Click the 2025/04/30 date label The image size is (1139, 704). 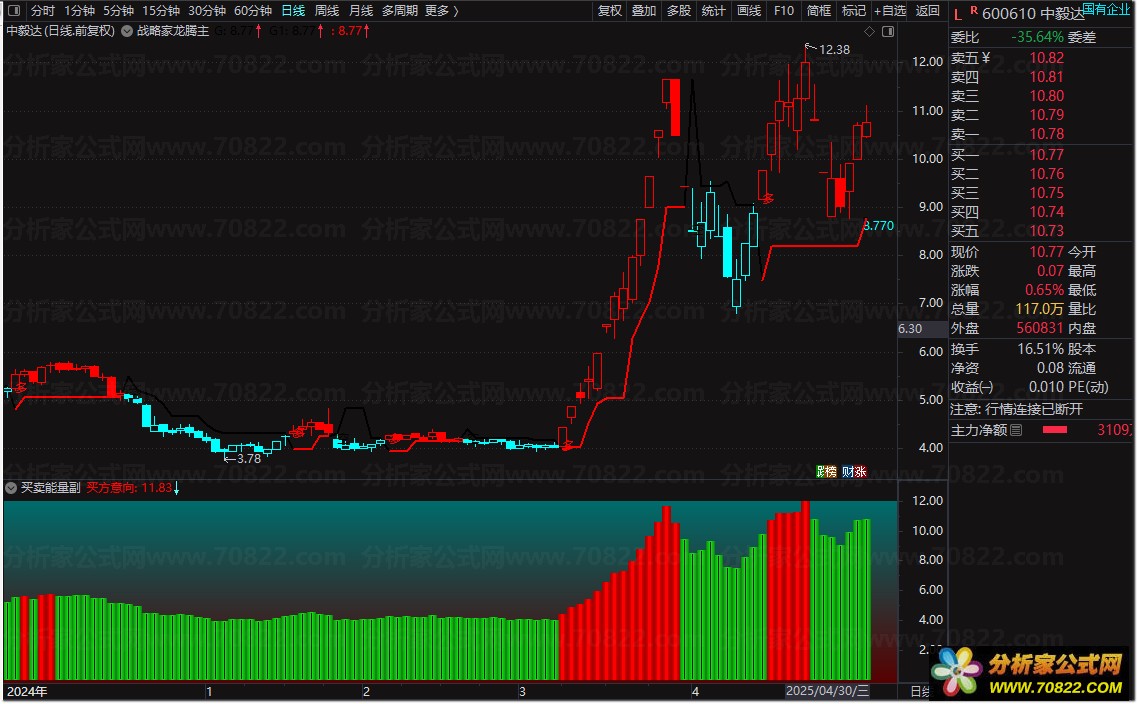(x=827, y=691)
